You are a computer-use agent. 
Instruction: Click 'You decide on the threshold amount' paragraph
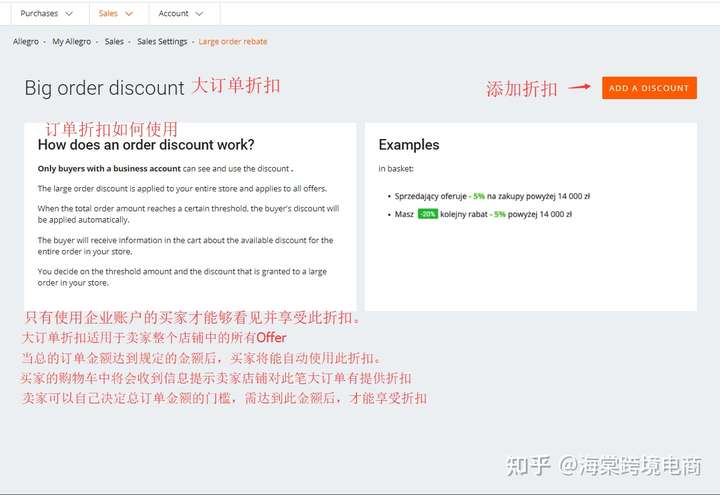[182, 277]
